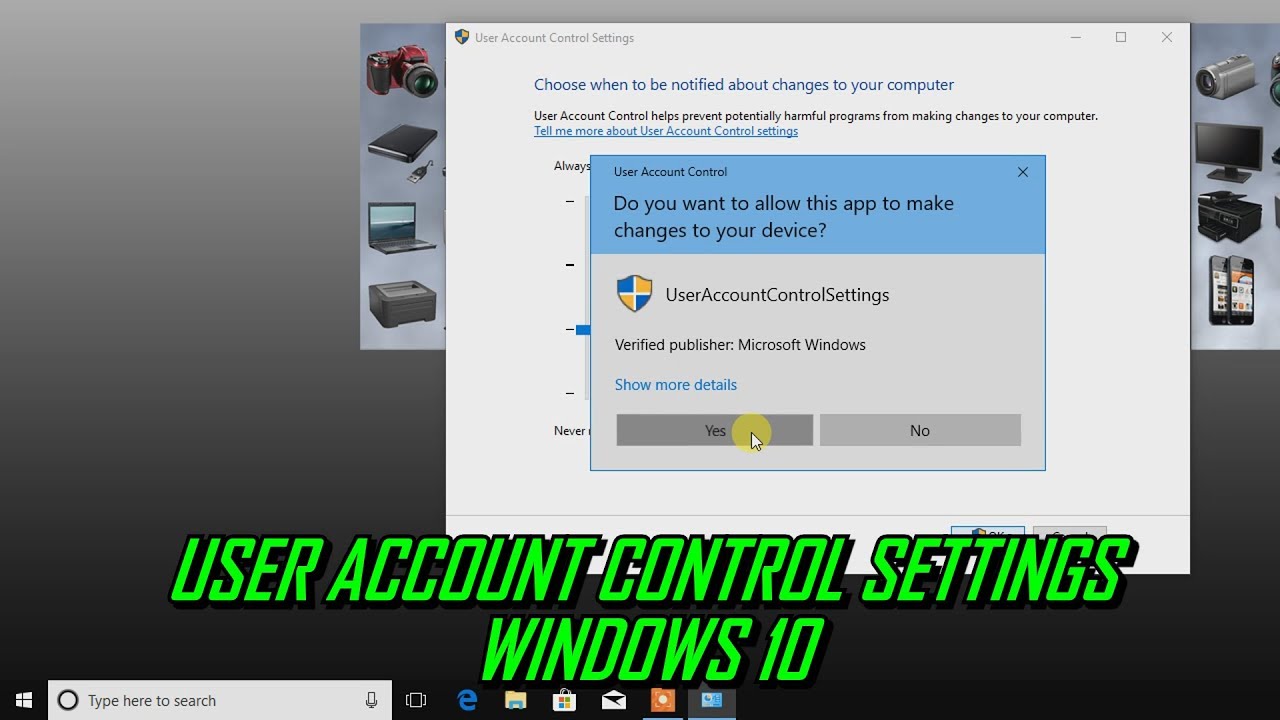The image size is (1280, 720).
Task: Click the monitor device image on right
Action: [x=1229, y=151]
